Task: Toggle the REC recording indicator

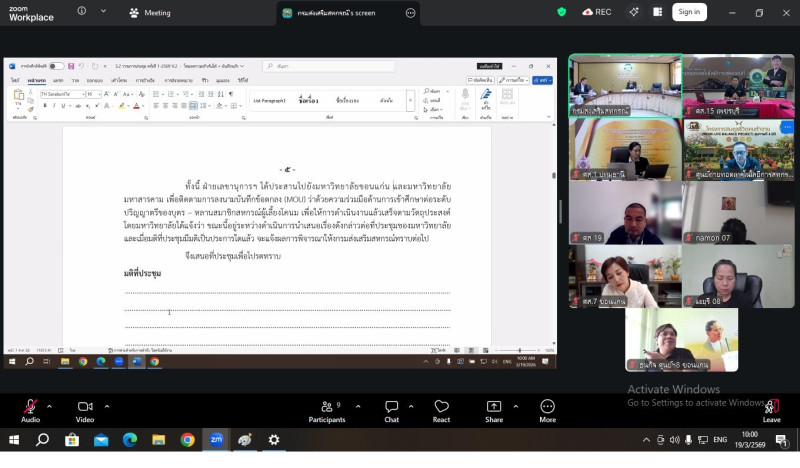Action: pos(597,12)
